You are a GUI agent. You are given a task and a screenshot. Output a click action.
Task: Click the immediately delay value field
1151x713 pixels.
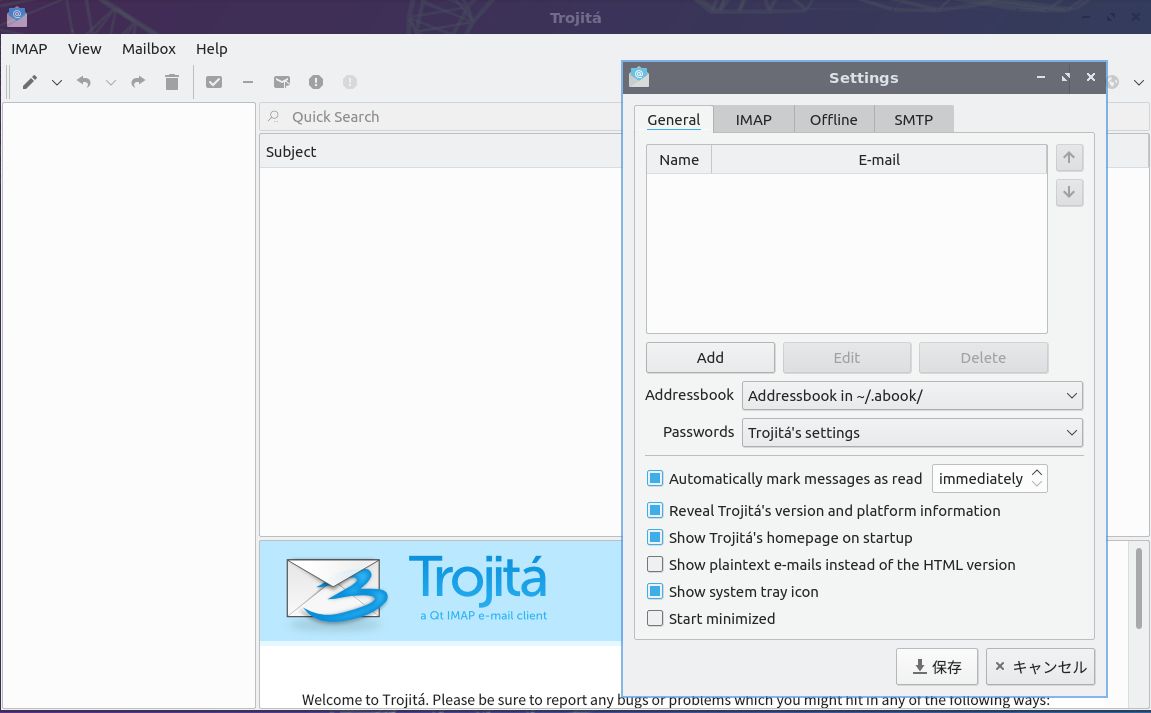pyautogui.click(x=981, y=479)
